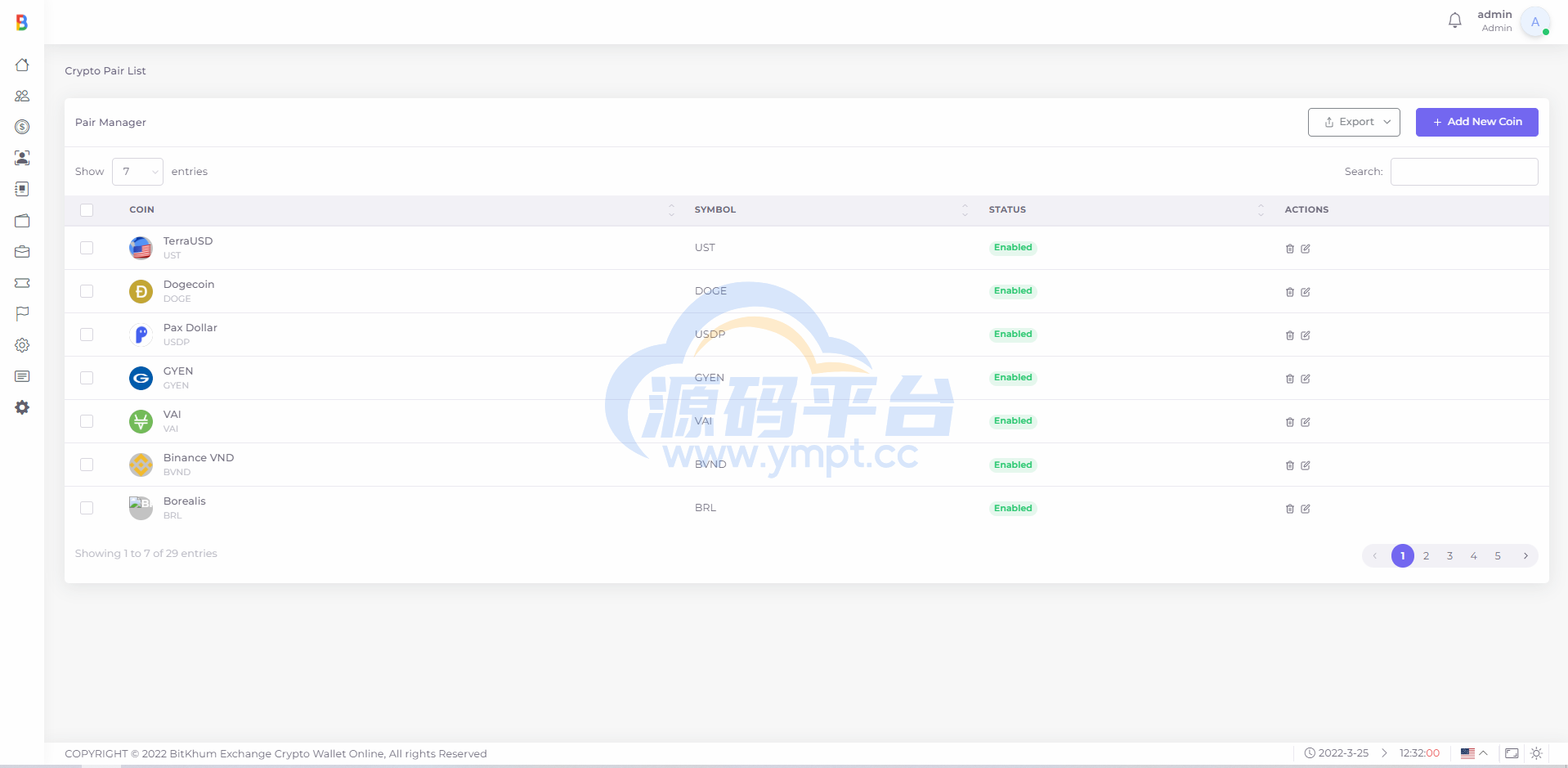This screenshot has height=768, width=1568.
Task: Click the BRL symbol cell
Action: coord(706,508)
